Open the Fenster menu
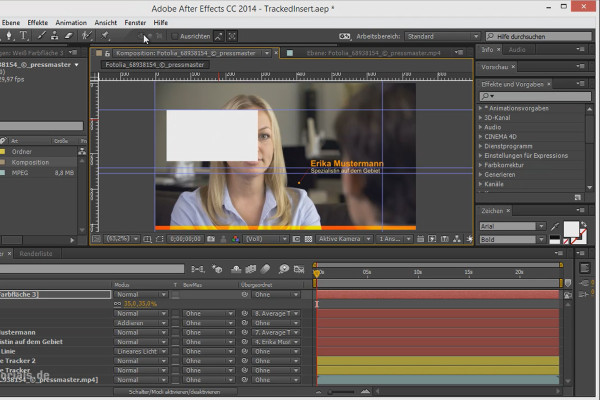 [x=135, y=23]
